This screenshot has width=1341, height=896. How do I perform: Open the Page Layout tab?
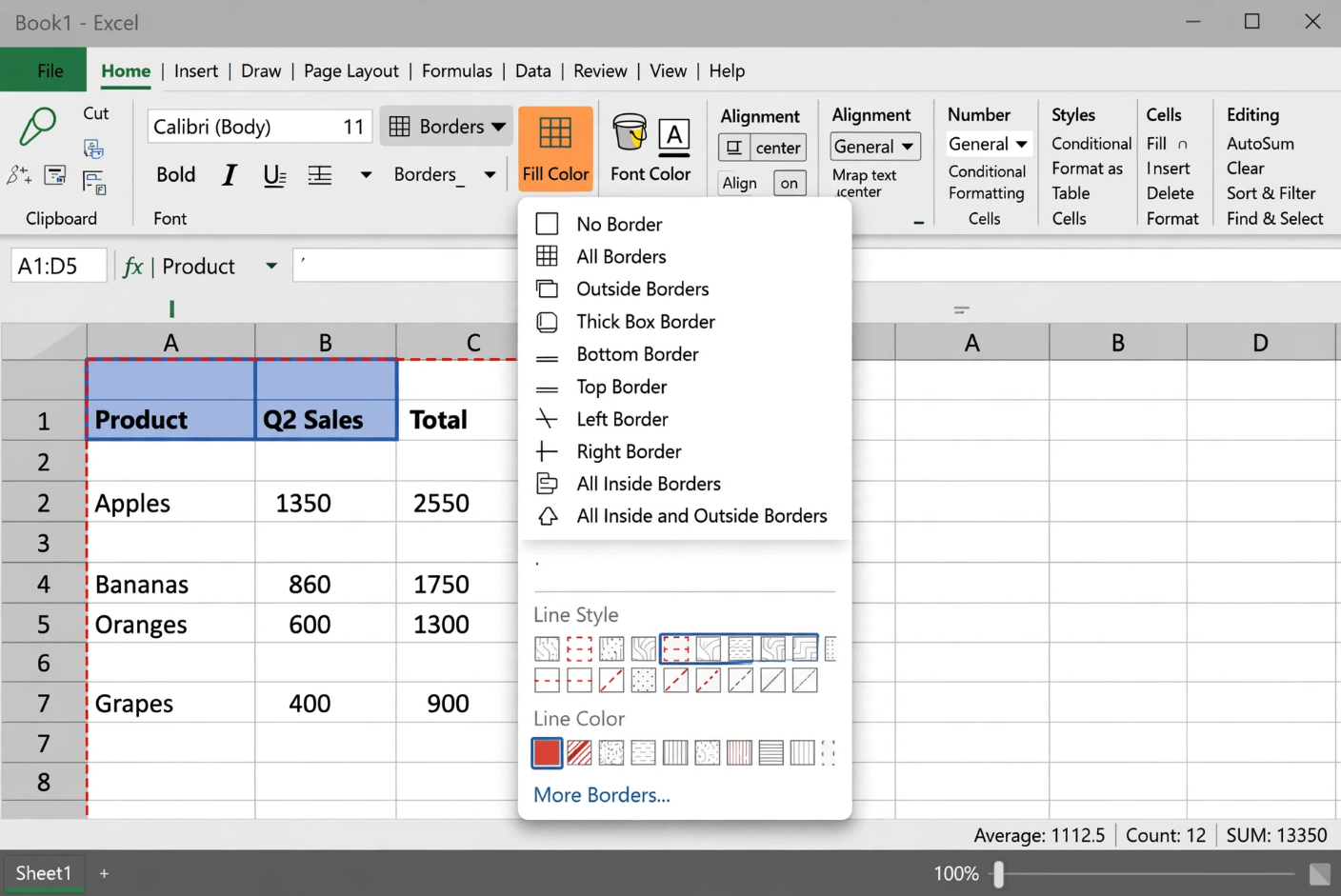pyautogui.click(x=351, y=71)
